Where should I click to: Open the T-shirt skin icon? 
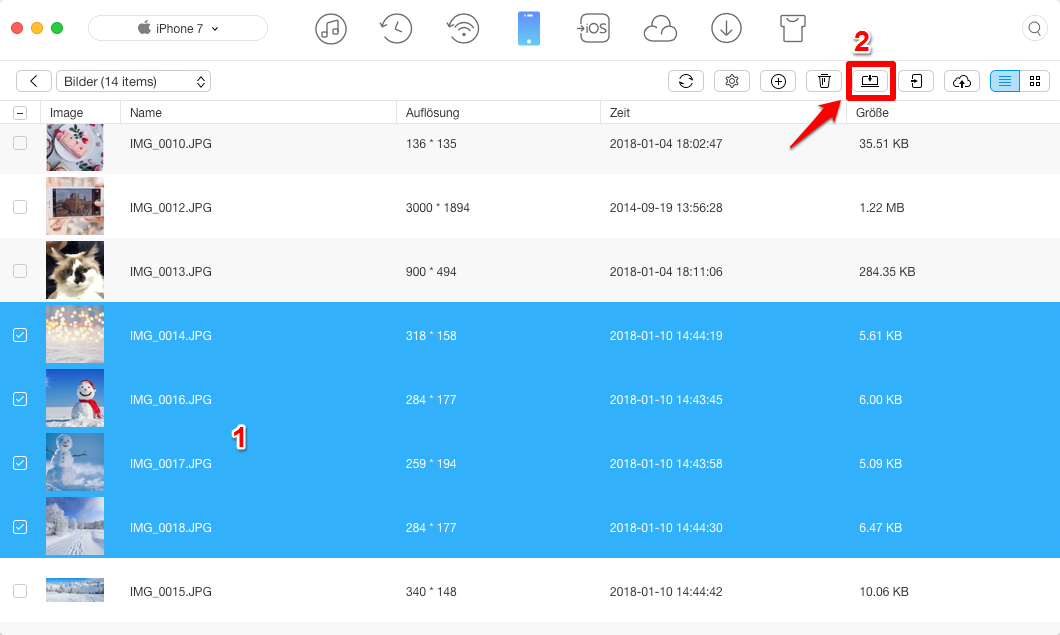coord(792,29)
